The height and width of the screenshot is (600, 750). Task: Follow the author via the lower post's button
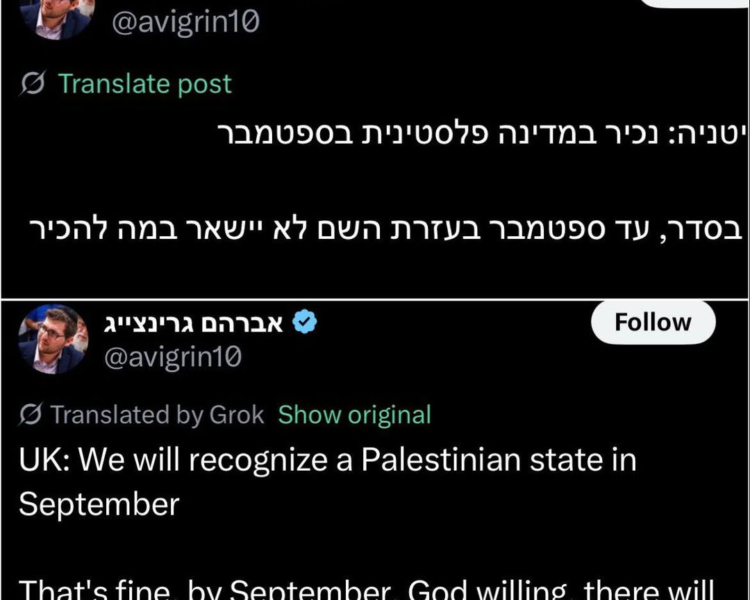(x=653, y=322)
